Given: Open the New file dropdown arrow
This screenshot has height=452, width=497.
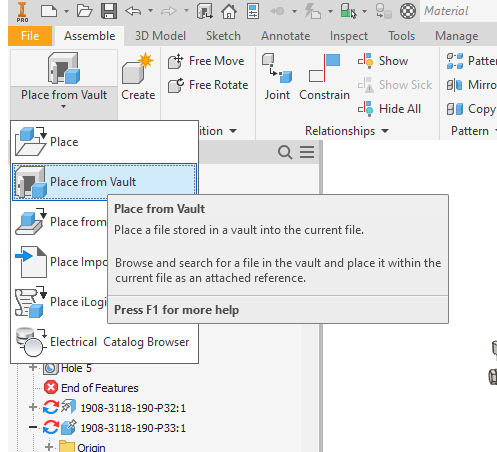Looking at the screenshot, I should tap(66, 11).
